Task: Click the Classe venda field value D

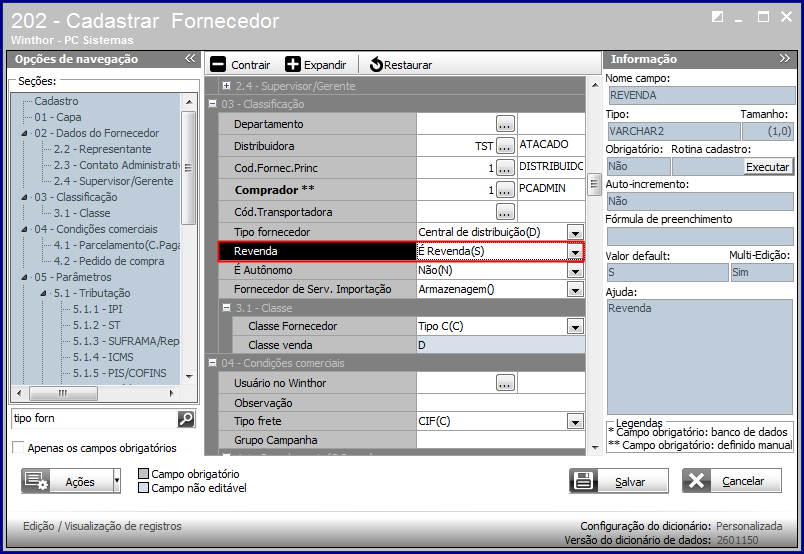Action: click(x=500, y=345)
